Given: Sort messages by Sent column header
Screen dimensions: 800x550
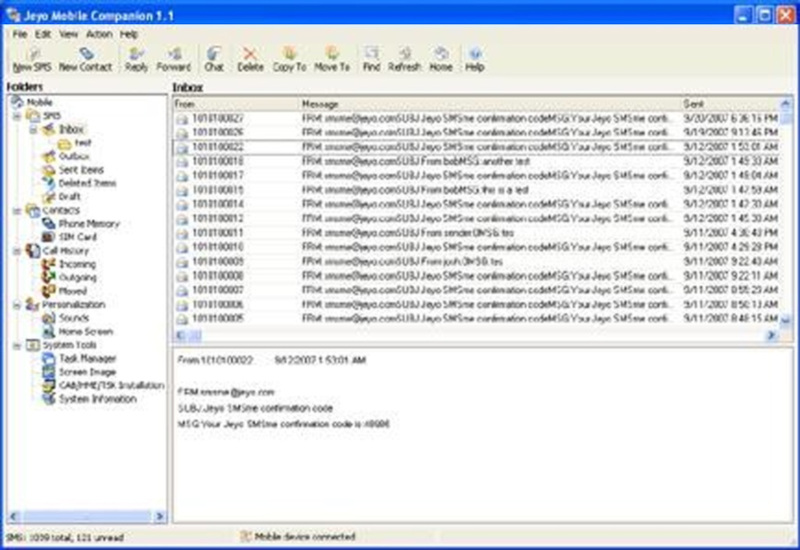Looking at the screenshot, I should pyautogui.click(x=730, y=104).
